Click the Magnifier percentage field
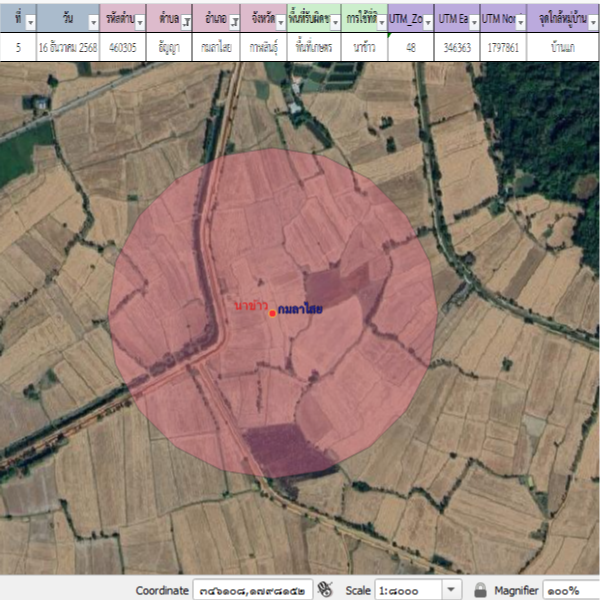 tap(570, 590)
